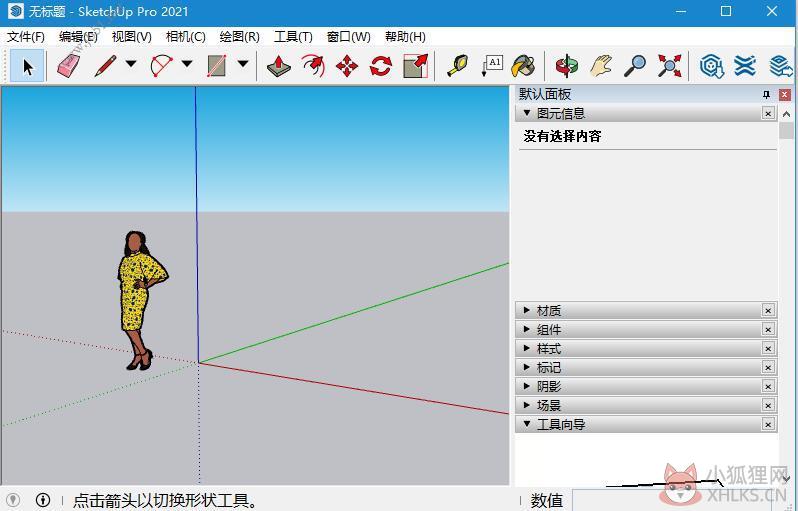Viewport: 798px width, 511px height.
Task: Click the status bar info icon
Action: coord(43,500)
